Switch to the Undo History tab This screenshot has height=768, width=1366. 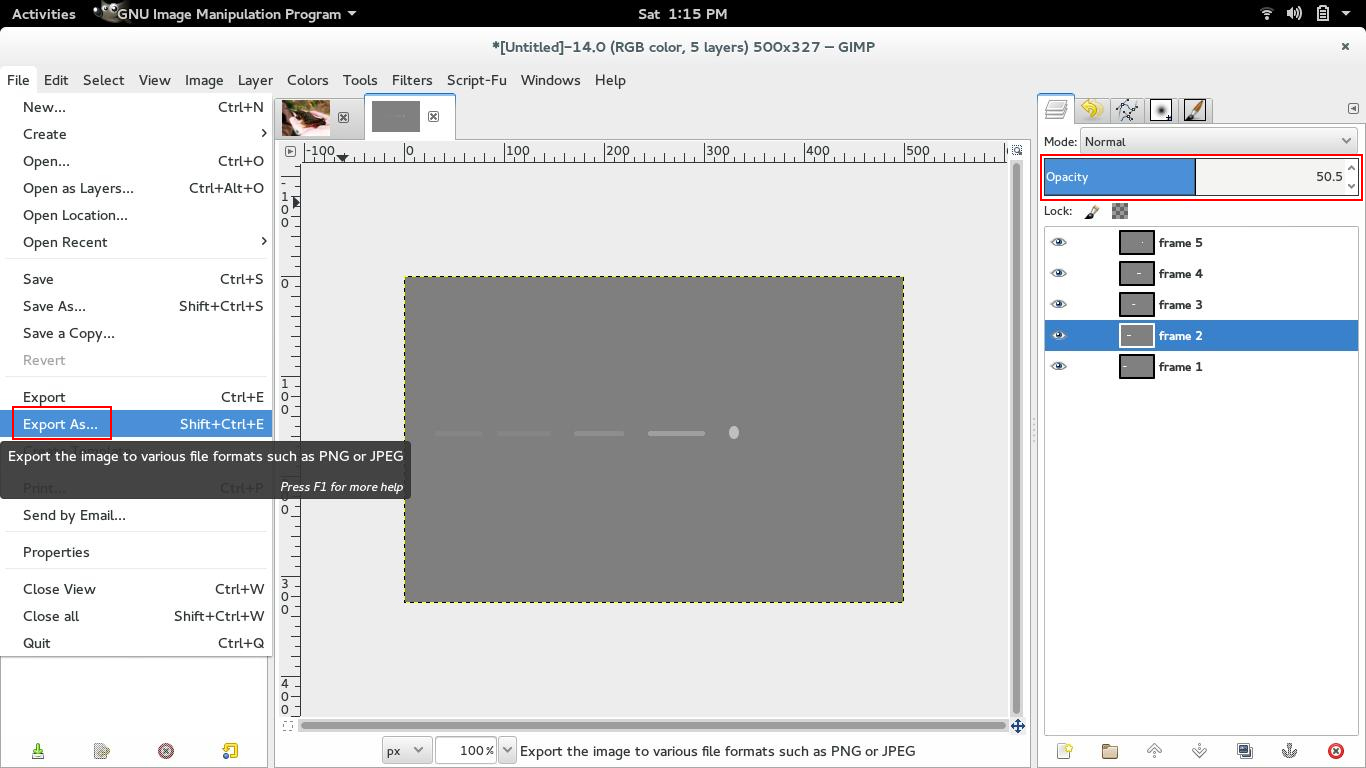click(1091, 110)
